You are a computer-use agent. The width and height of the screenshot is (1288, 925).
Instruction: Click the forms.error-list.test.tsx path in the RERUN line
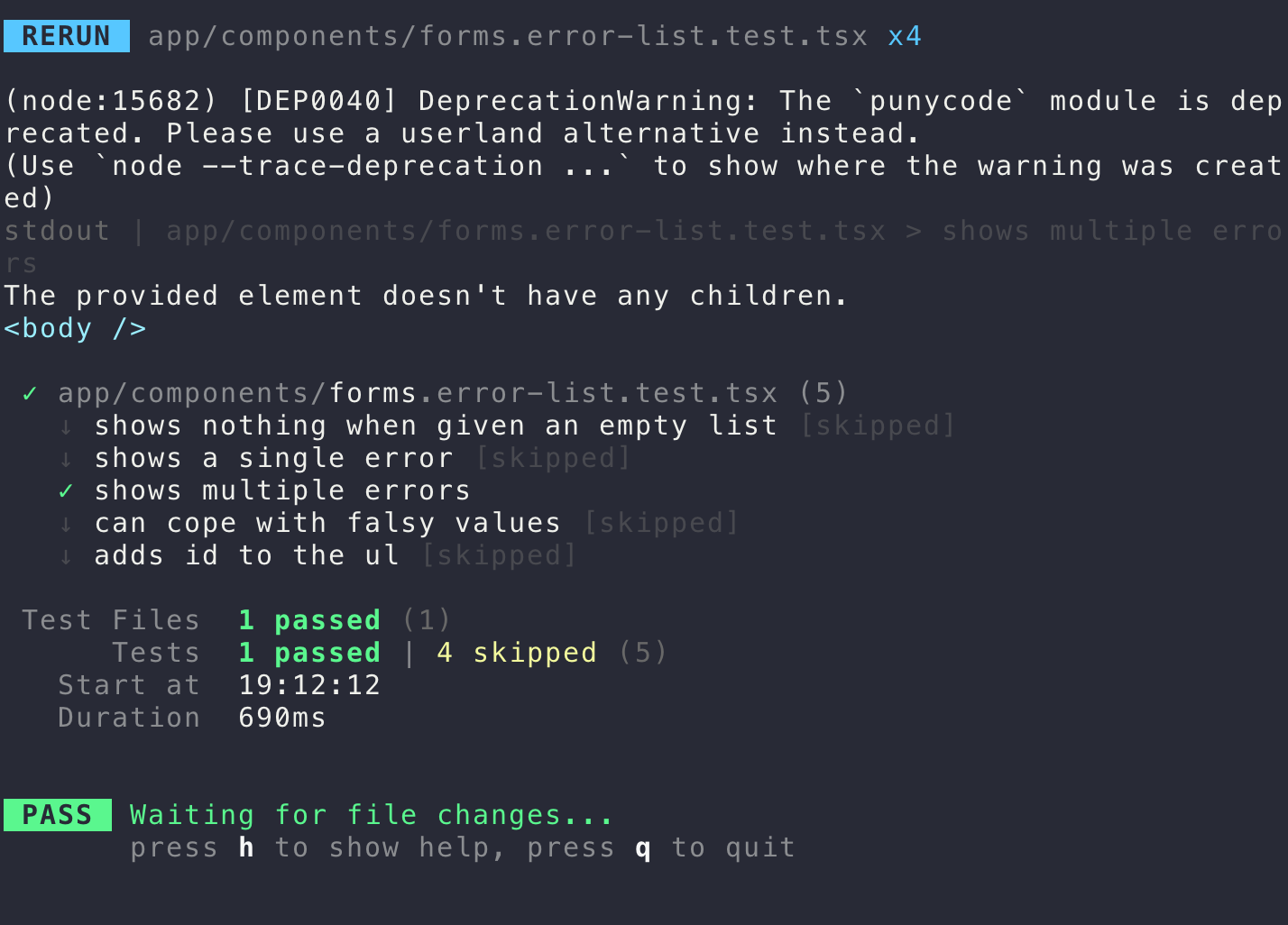point(507,36)
